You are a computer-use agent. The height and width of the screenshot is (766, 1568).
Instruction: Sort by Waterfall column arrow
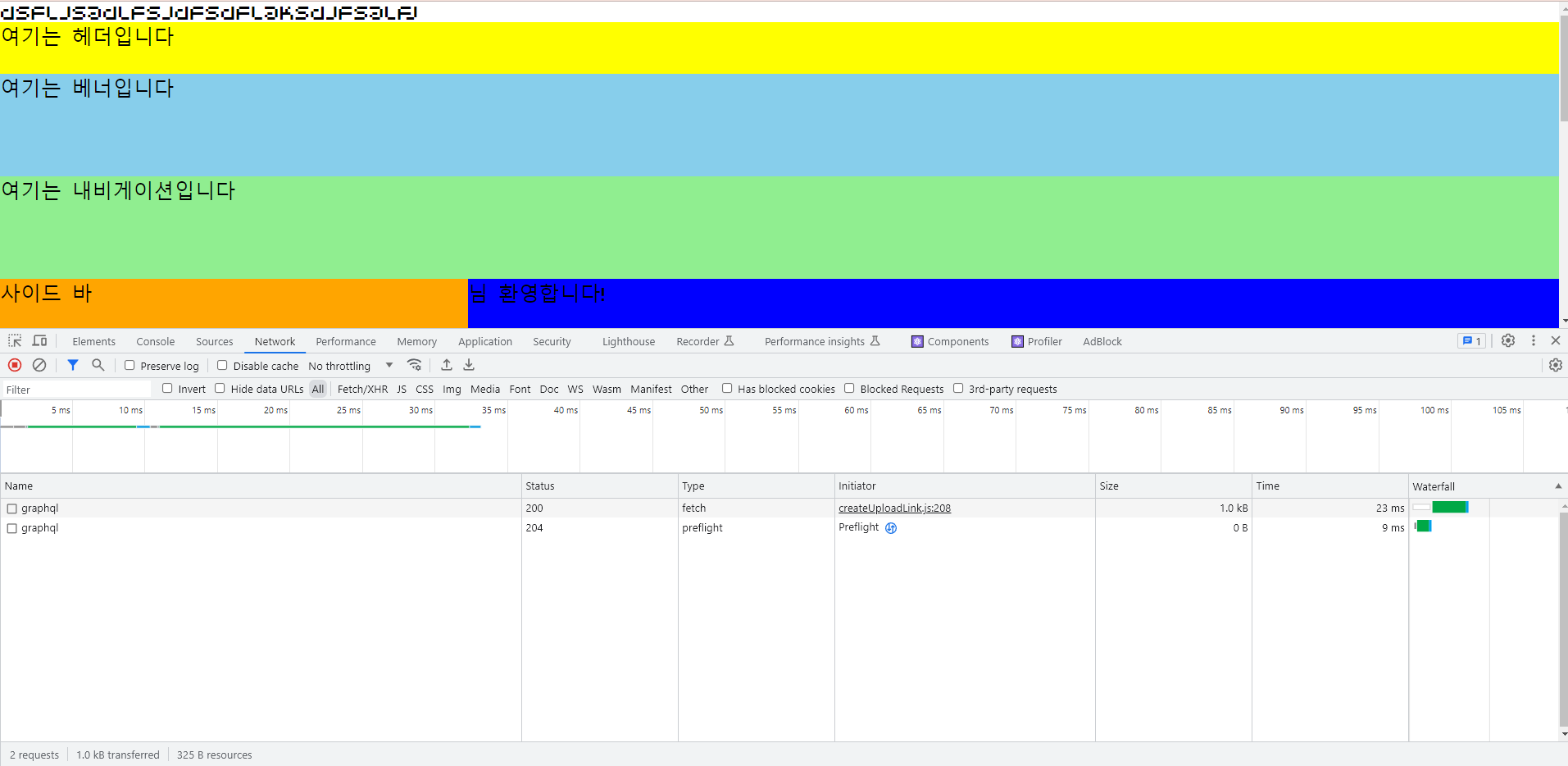1558,486
